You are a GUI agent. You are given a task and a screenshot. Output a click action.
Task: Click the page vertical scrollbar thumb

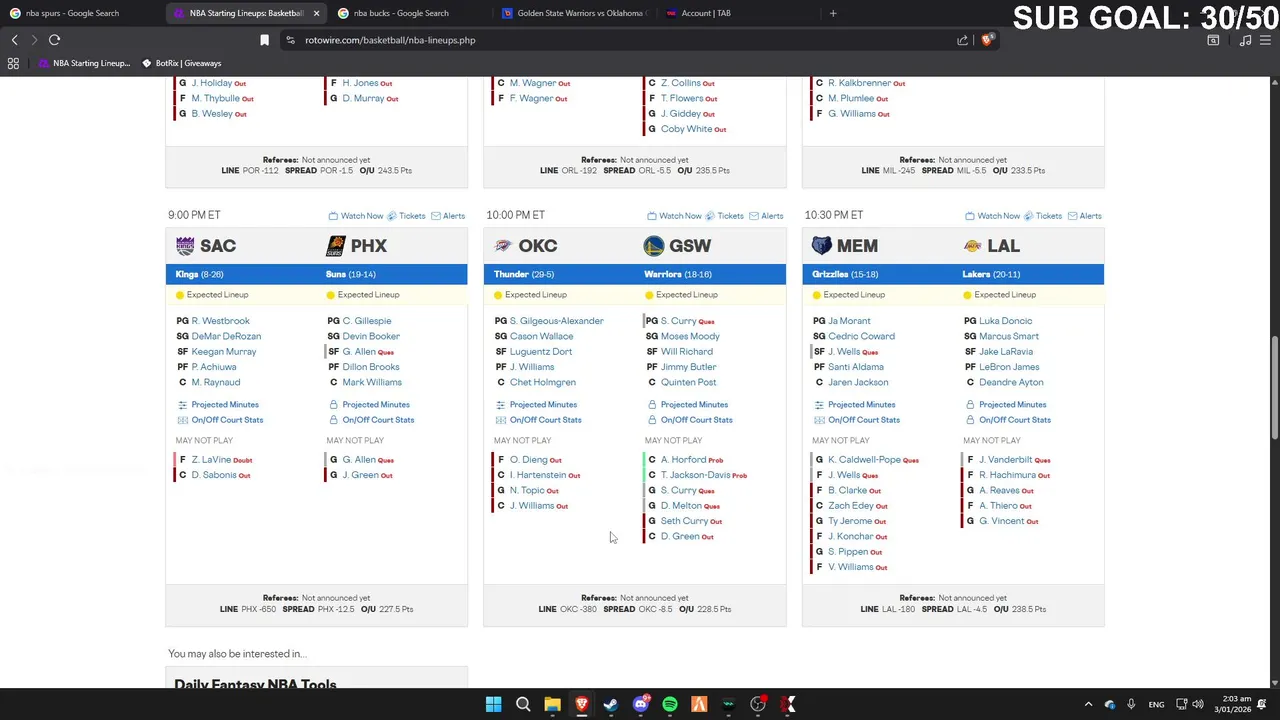point(1274,387)
